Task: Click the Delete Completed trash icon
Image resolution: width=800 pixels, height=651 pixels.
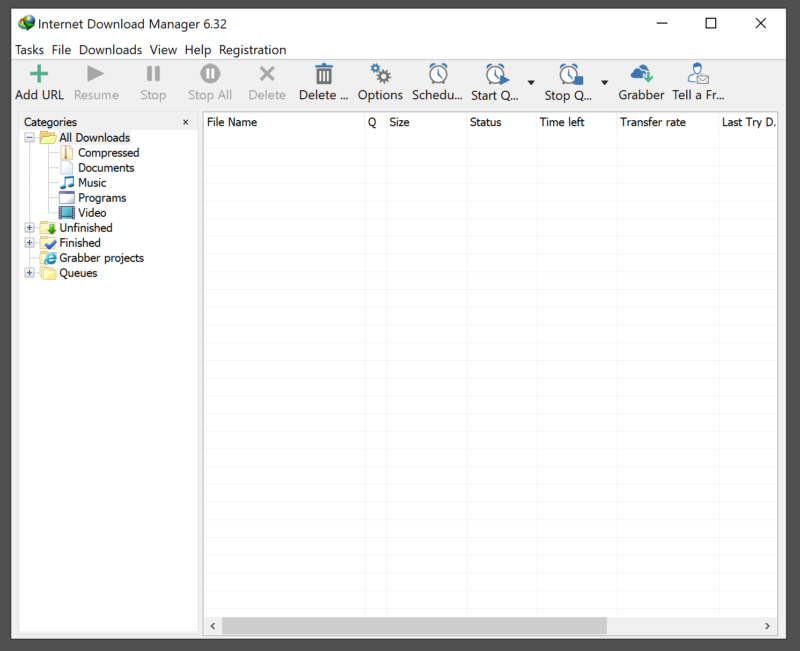Action: [324, 74]
